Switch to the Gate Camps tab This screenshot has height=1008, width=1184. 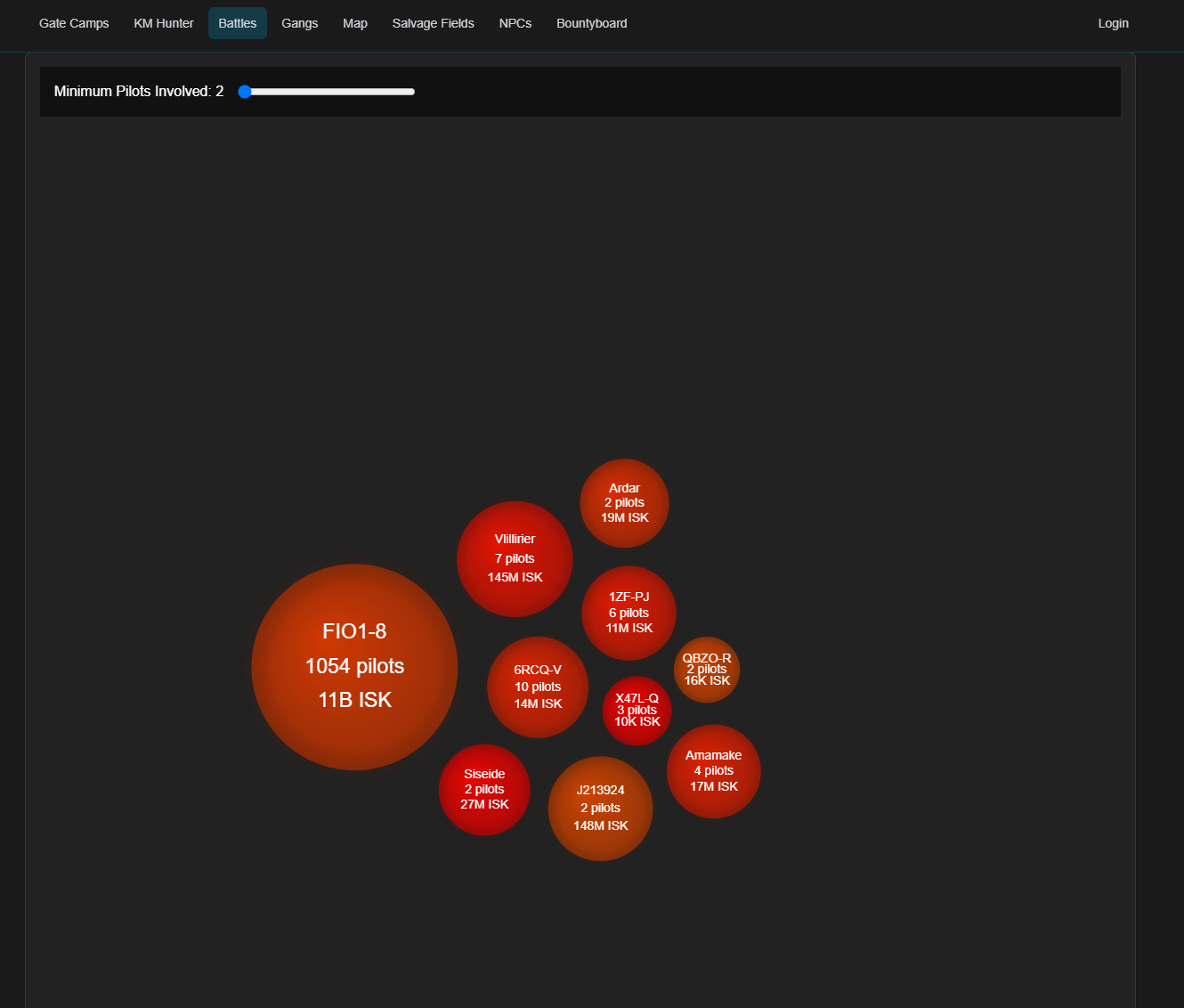(74, 23)
